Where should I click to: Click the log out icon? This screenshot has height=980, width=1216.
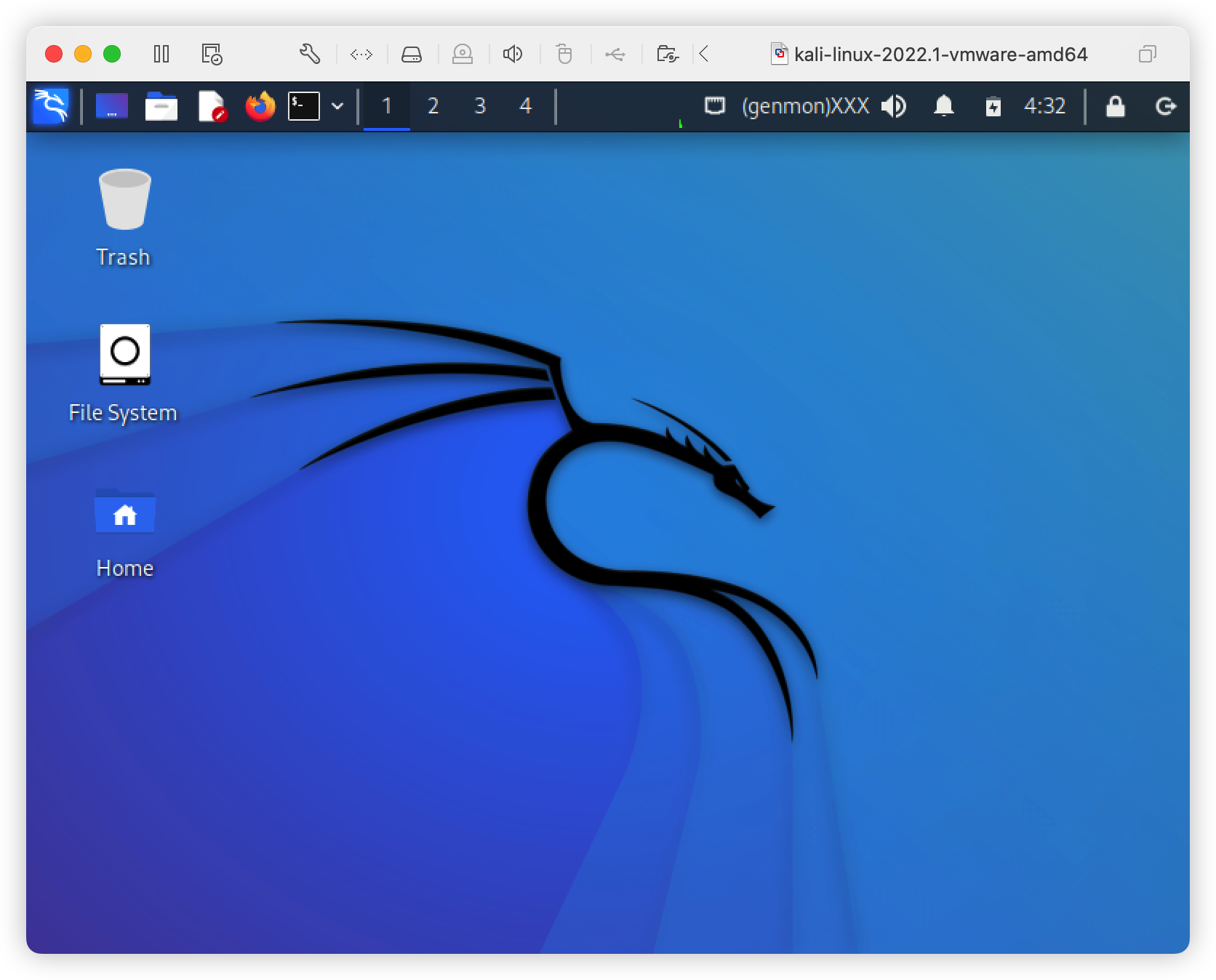[x=1166, y=106]
